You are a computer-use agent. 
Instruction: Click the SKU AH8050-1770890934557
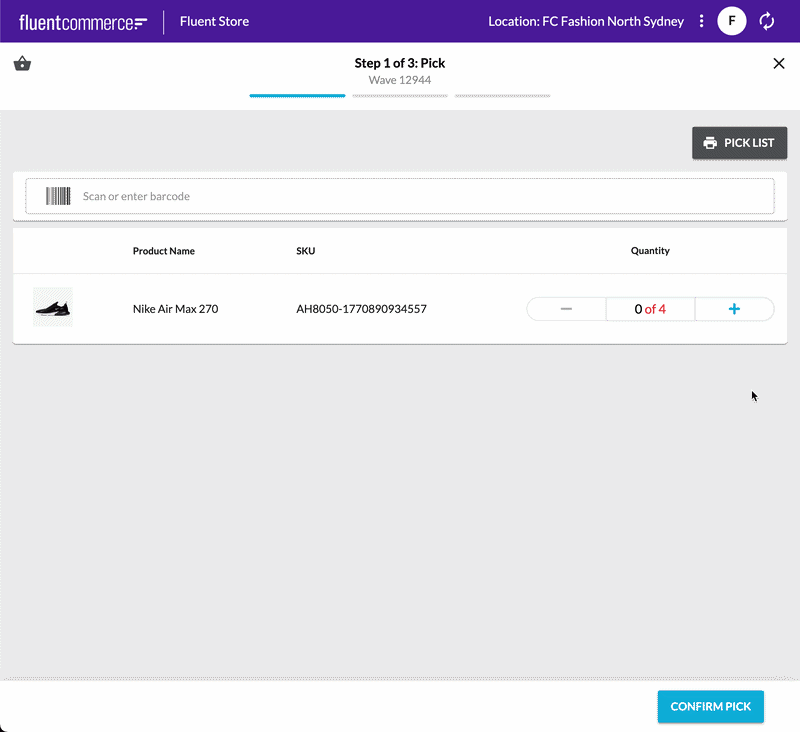(361, 309)
